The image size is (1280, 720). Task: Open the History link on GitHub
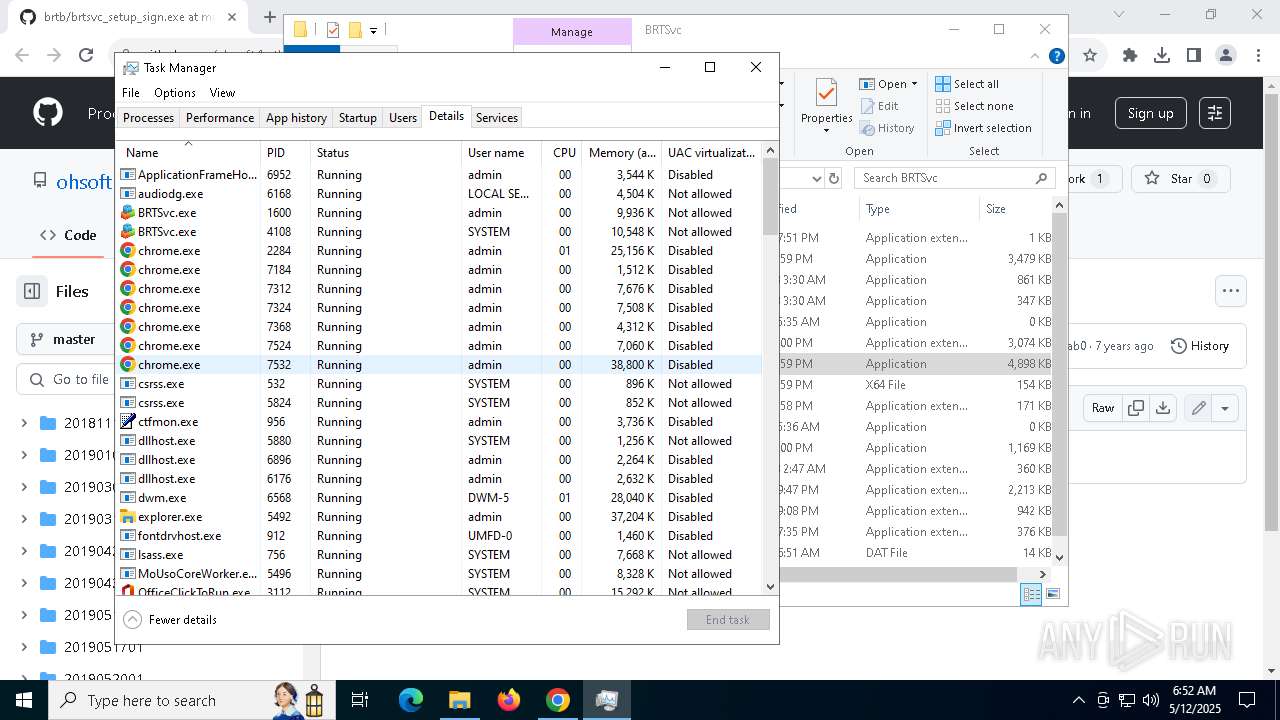point(1199,346)
